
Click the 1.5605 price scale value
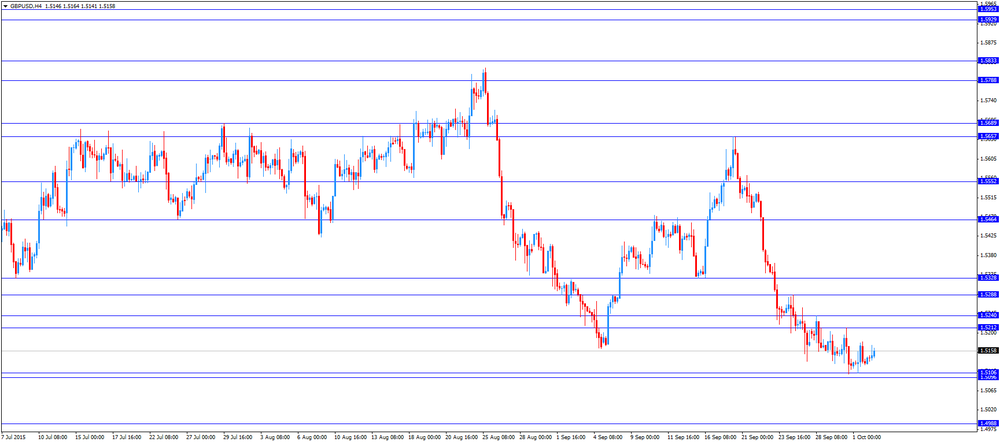(989, 158)
